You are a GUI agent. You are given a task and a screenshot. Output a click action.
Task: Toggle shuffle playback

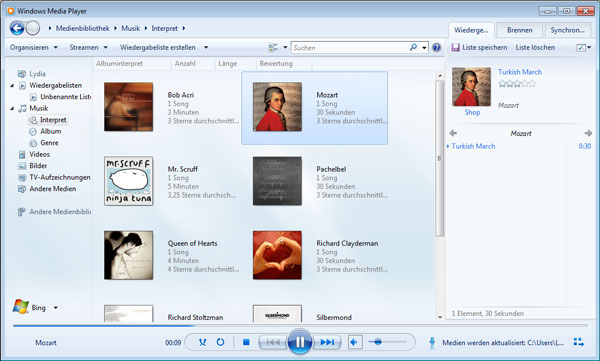202,342
